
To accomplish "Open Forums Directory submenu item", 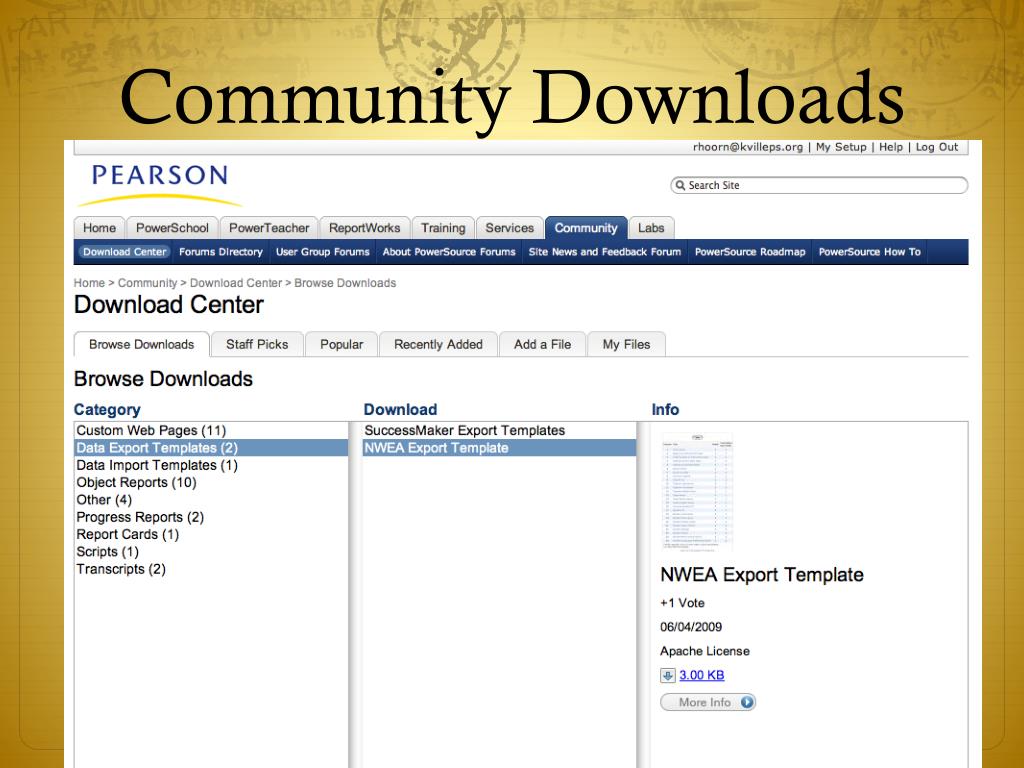I will (x=221, y=252).
